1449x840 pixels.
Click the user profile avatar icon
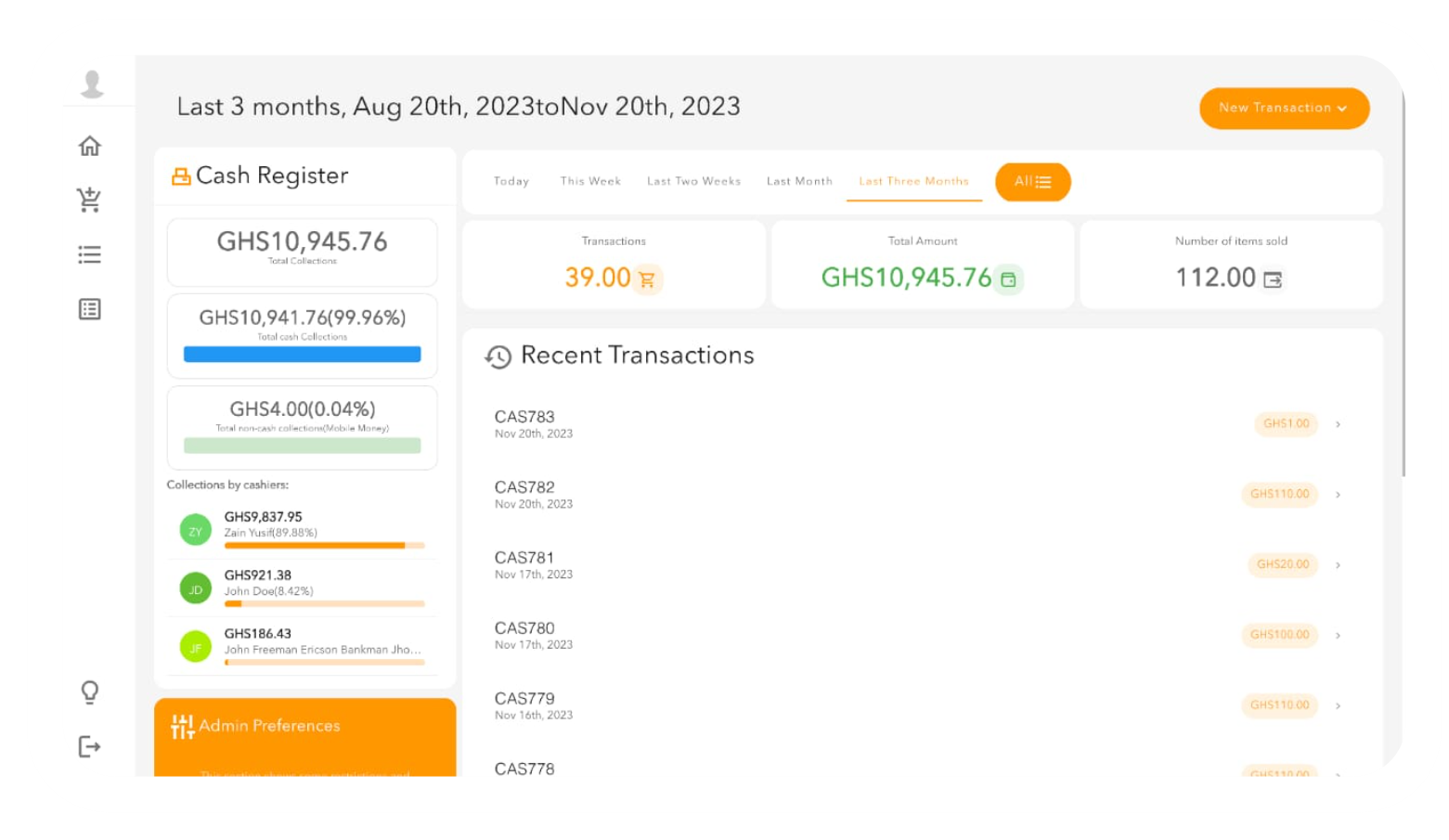click(x=92, y=84)
